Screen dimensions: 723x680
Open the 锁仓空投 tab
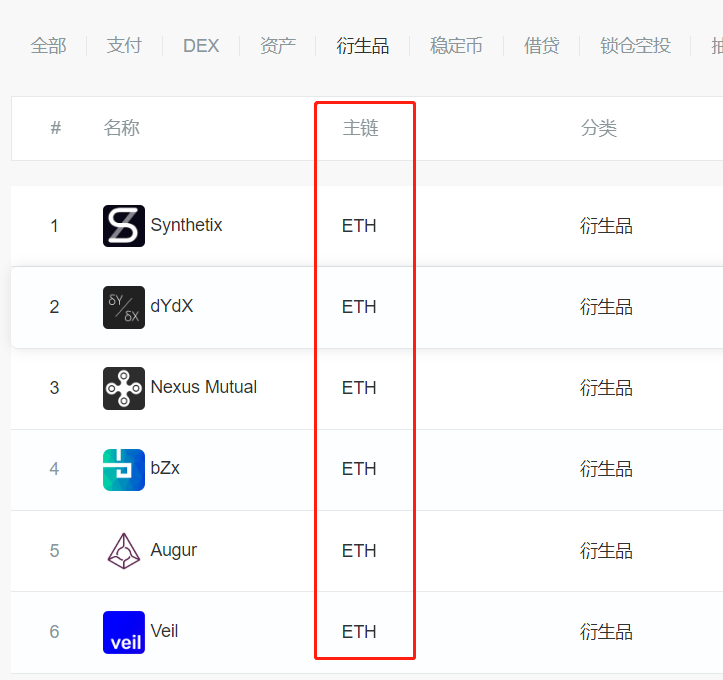tap(635, 46)
